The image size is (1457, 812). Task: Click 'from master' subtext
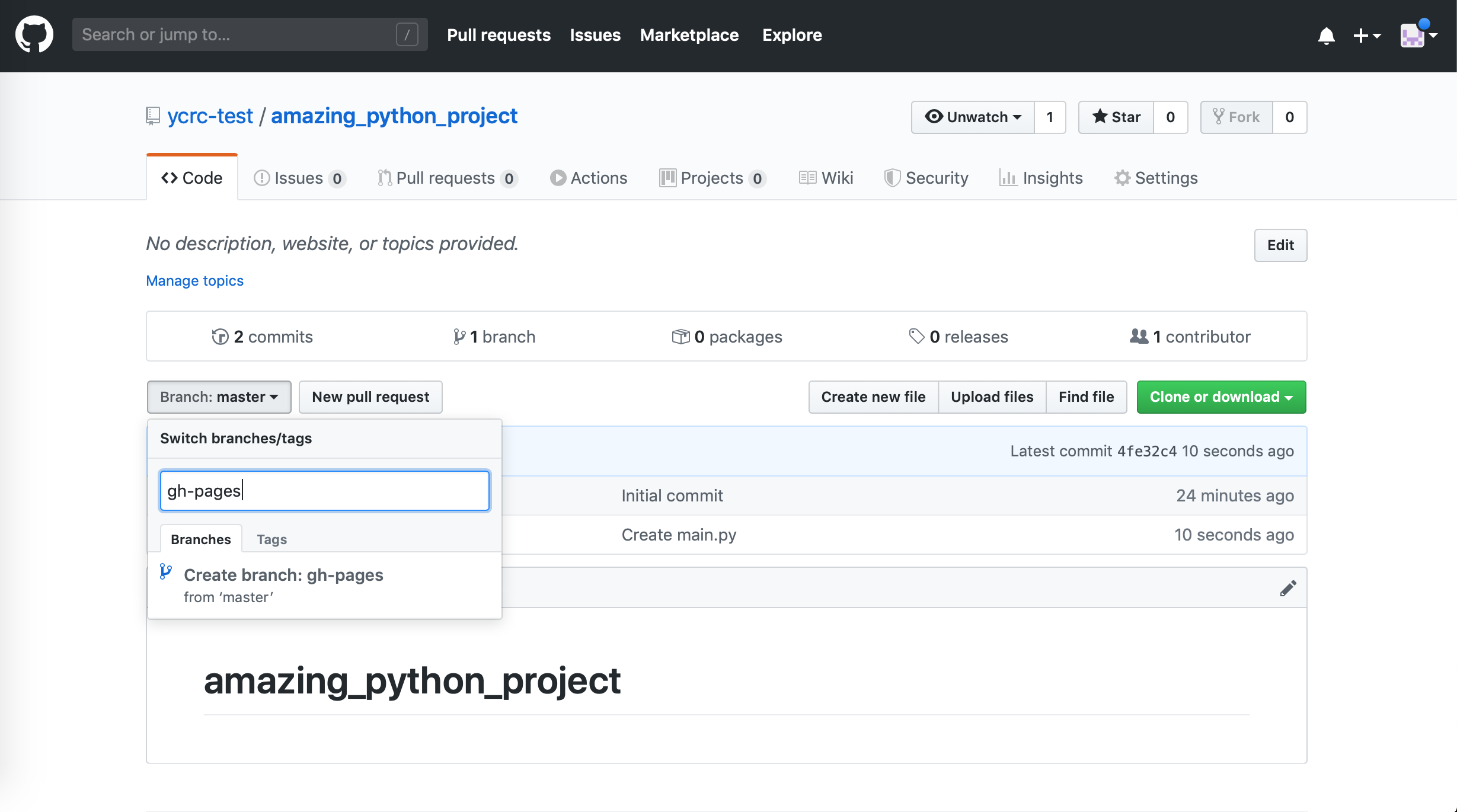(228, 597)
